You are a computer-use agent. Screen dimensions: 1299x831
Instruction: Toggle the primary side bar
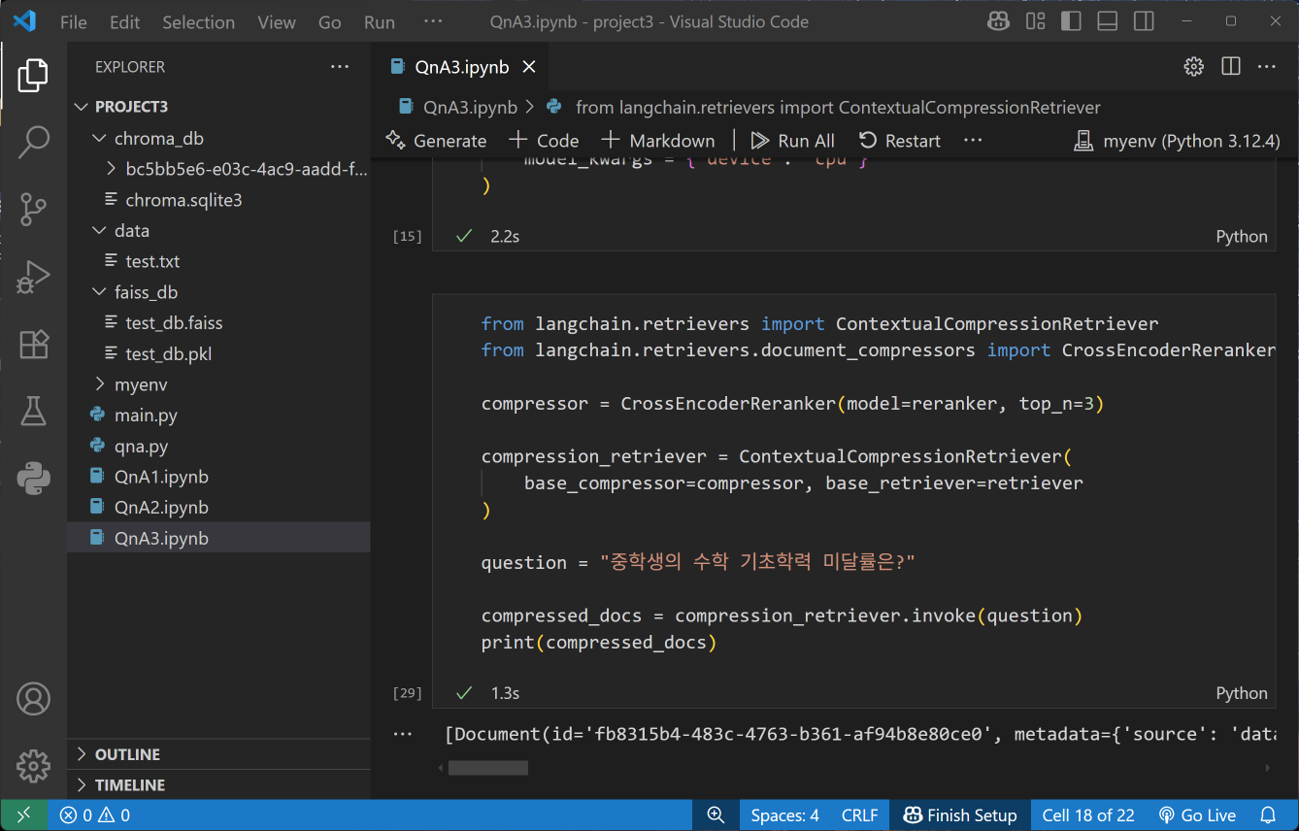click(x=1071, y=21)
